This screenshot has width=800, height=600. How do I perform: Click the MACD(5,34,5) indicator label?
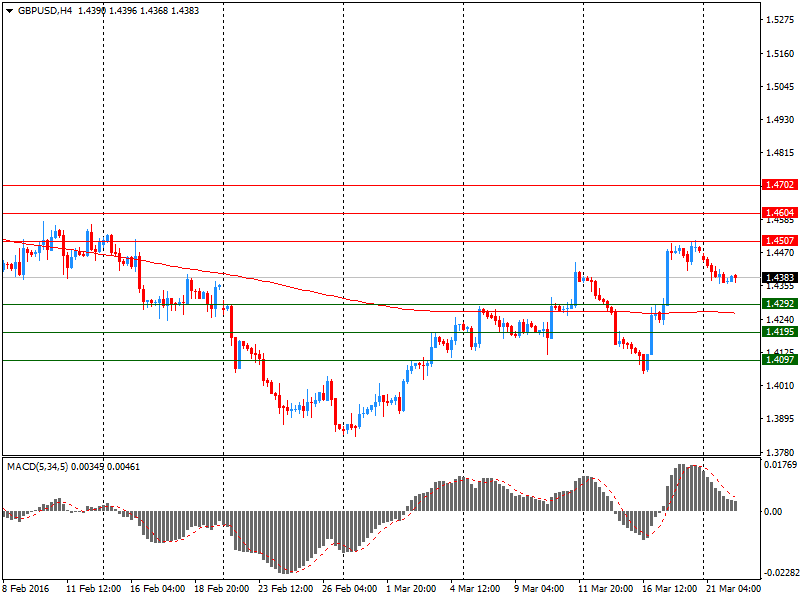coord(37,467)
